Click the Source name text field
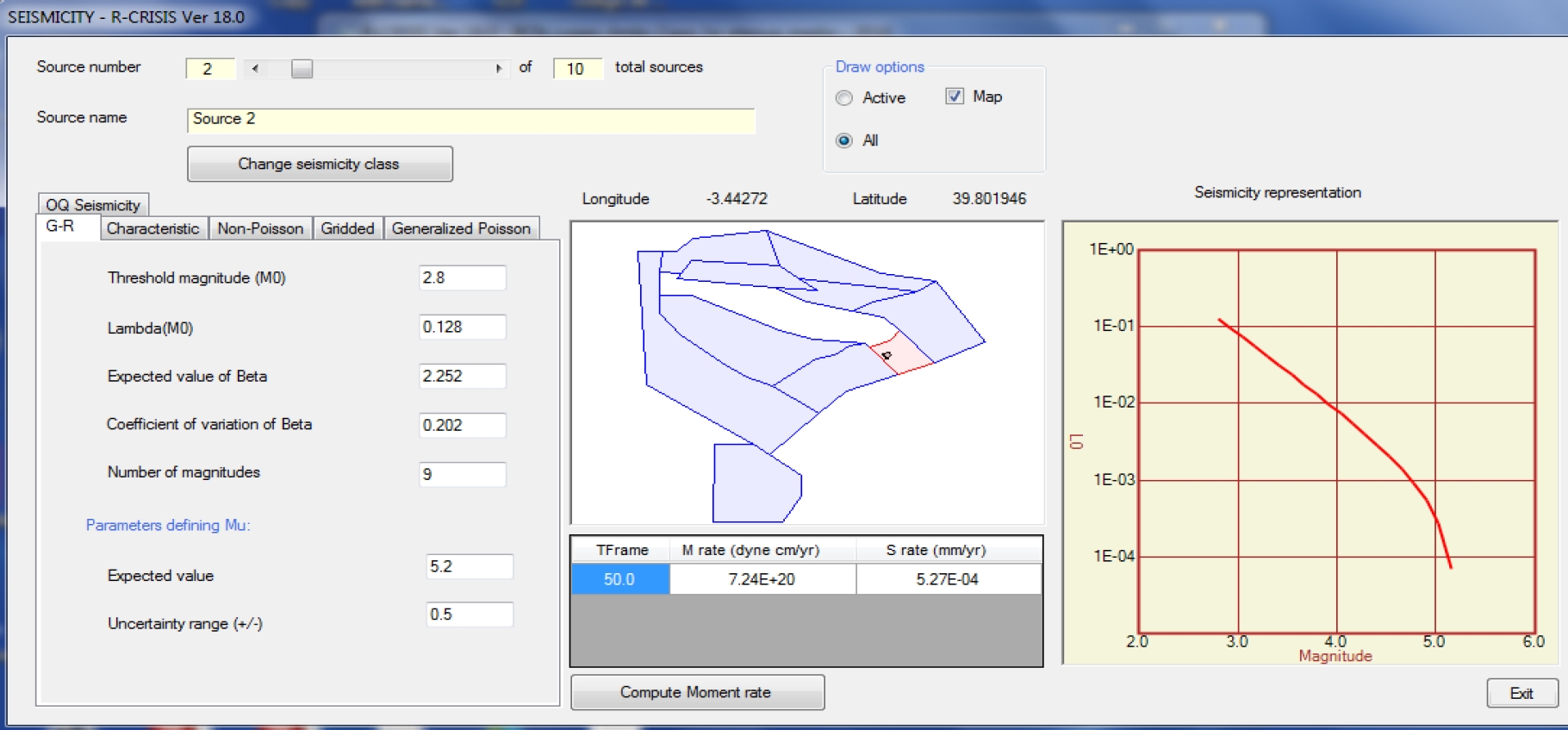 [x=470, y=120]
